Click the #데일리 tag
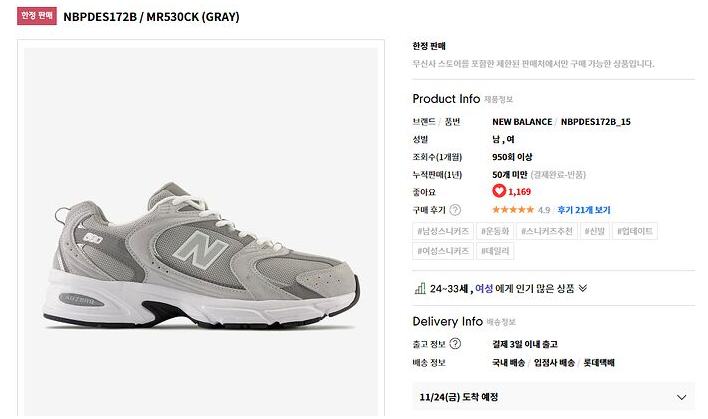Image resolution: width=708 pixels, height=419 pixels. [x=497, y=251]
